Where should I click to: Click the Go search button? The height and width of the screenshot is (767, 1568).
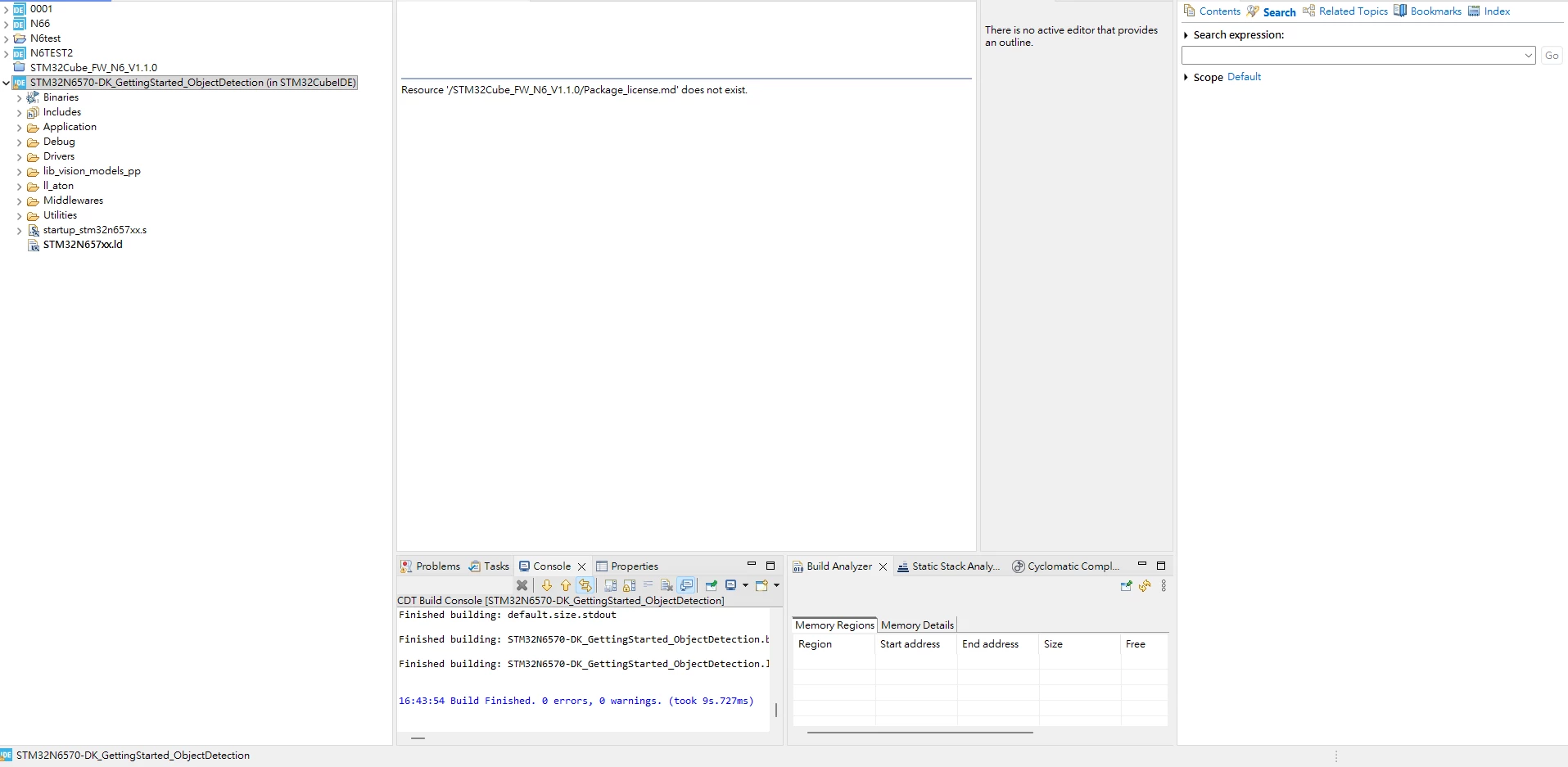click(x=1552, y=56)
